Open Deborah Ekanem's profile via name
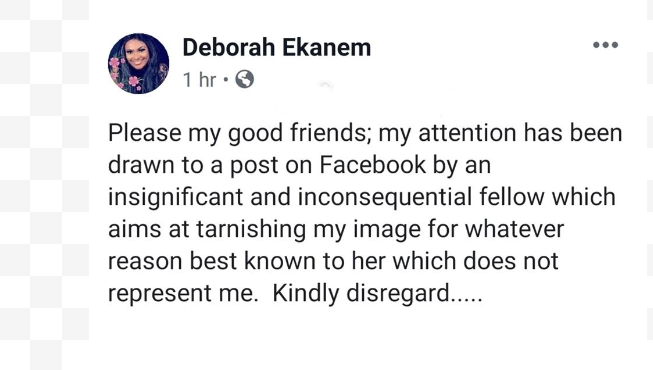The width and height of the screenshot is (653, 370). pyautogui.click(x=277, y=47)
